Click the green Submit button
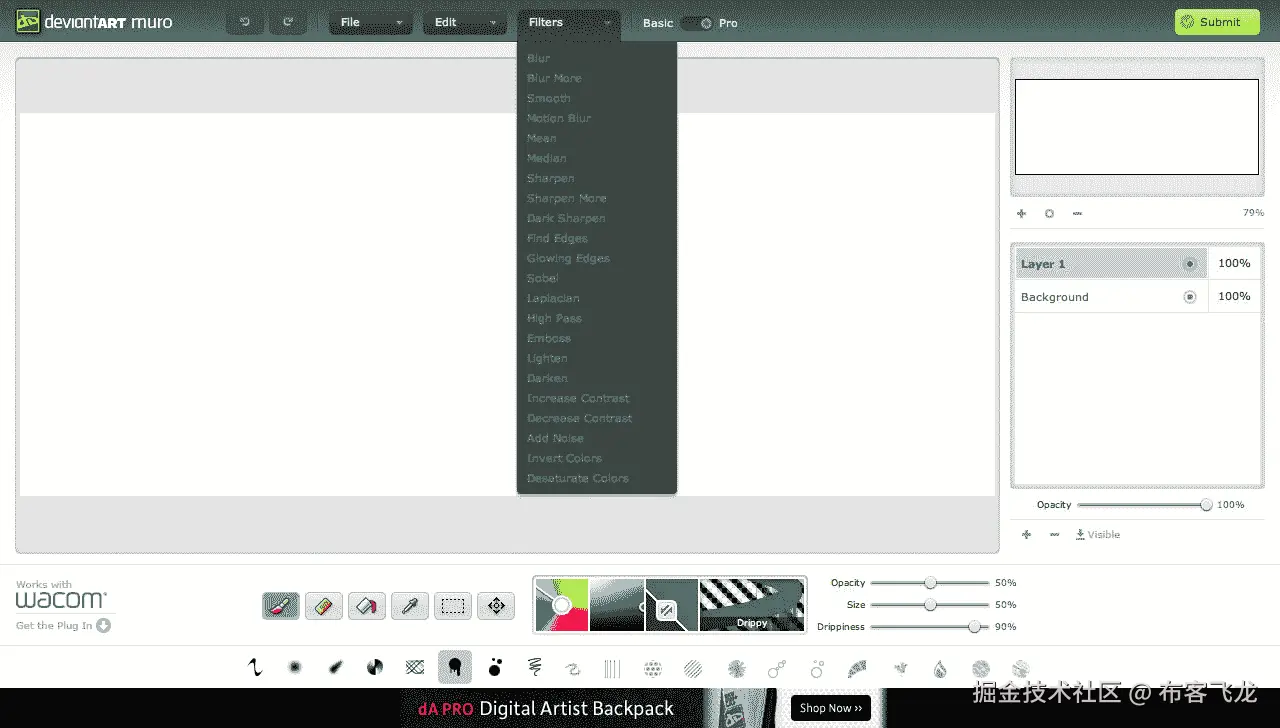Image resolution: width=1280 pixels, height=728 pixels. (1217, 22)
